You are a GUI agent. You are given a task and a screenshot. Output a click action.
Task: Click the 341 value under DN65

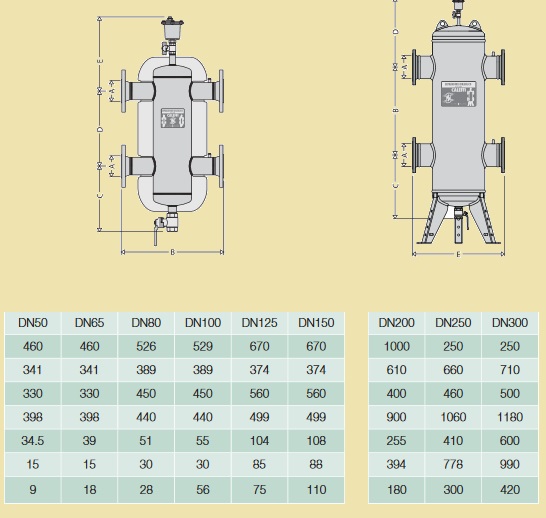pyautogui.click(x=89, y=370)
